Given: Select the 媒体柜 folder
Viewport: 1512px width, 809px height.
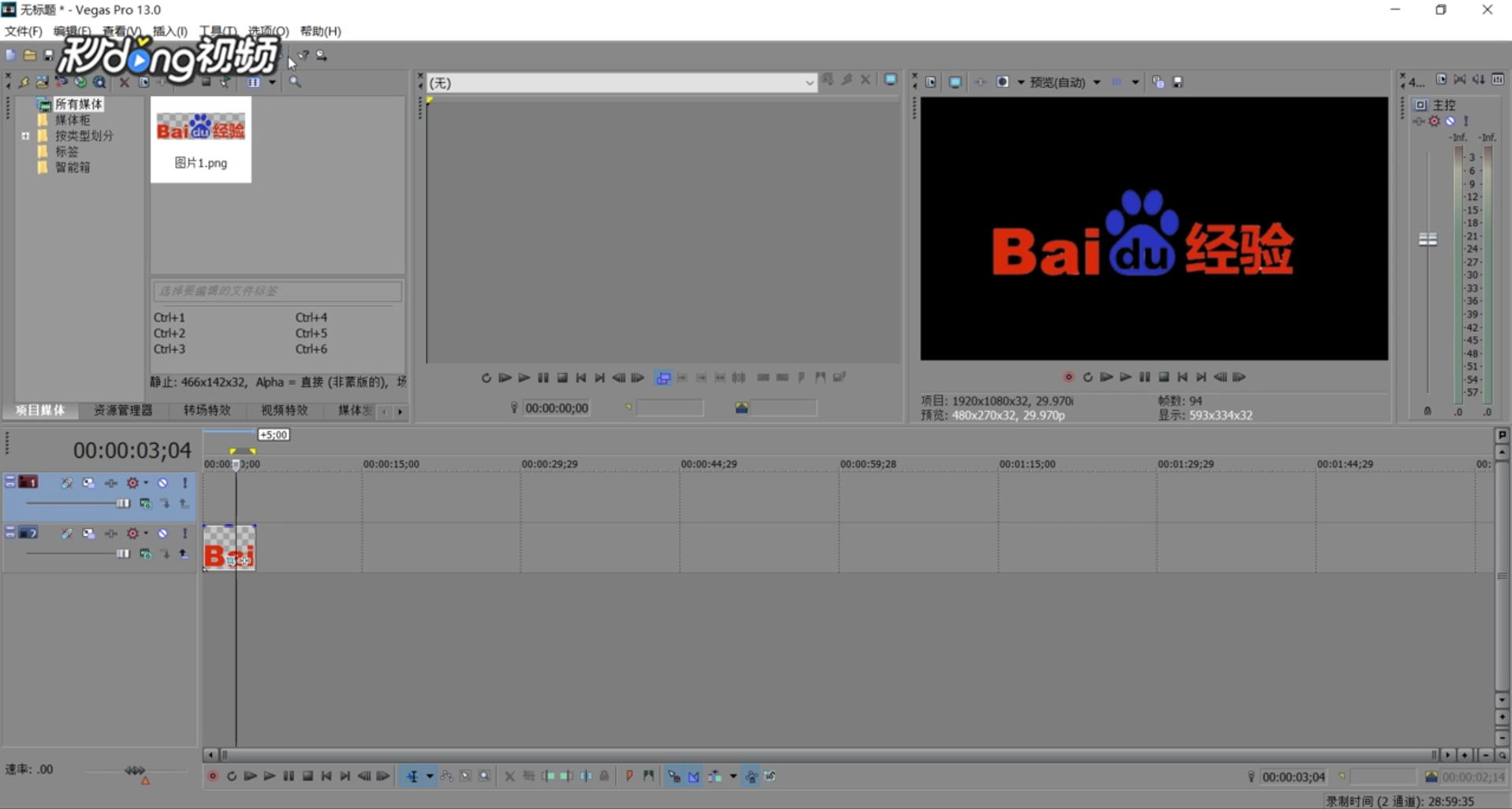Looking at the screenshot, I should coord(72,120).
